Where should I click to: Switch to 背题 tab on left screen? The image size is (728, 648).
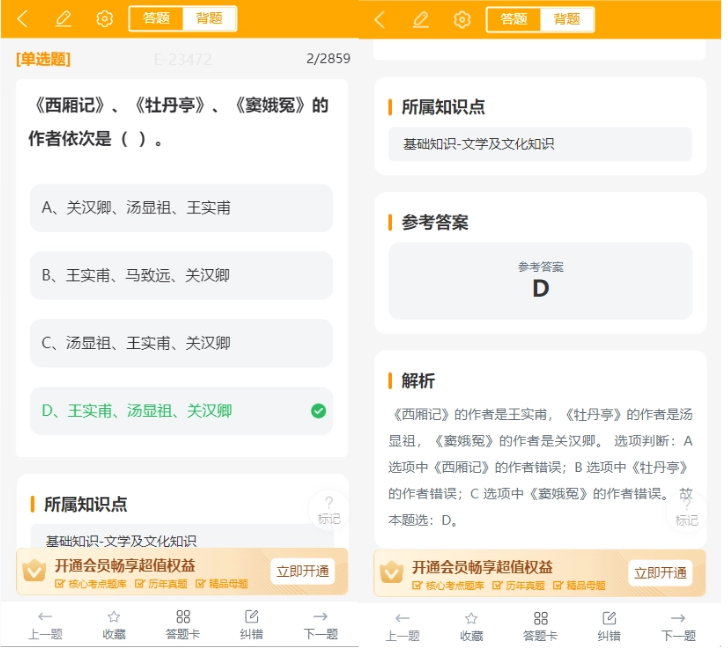tap(209, 19)
